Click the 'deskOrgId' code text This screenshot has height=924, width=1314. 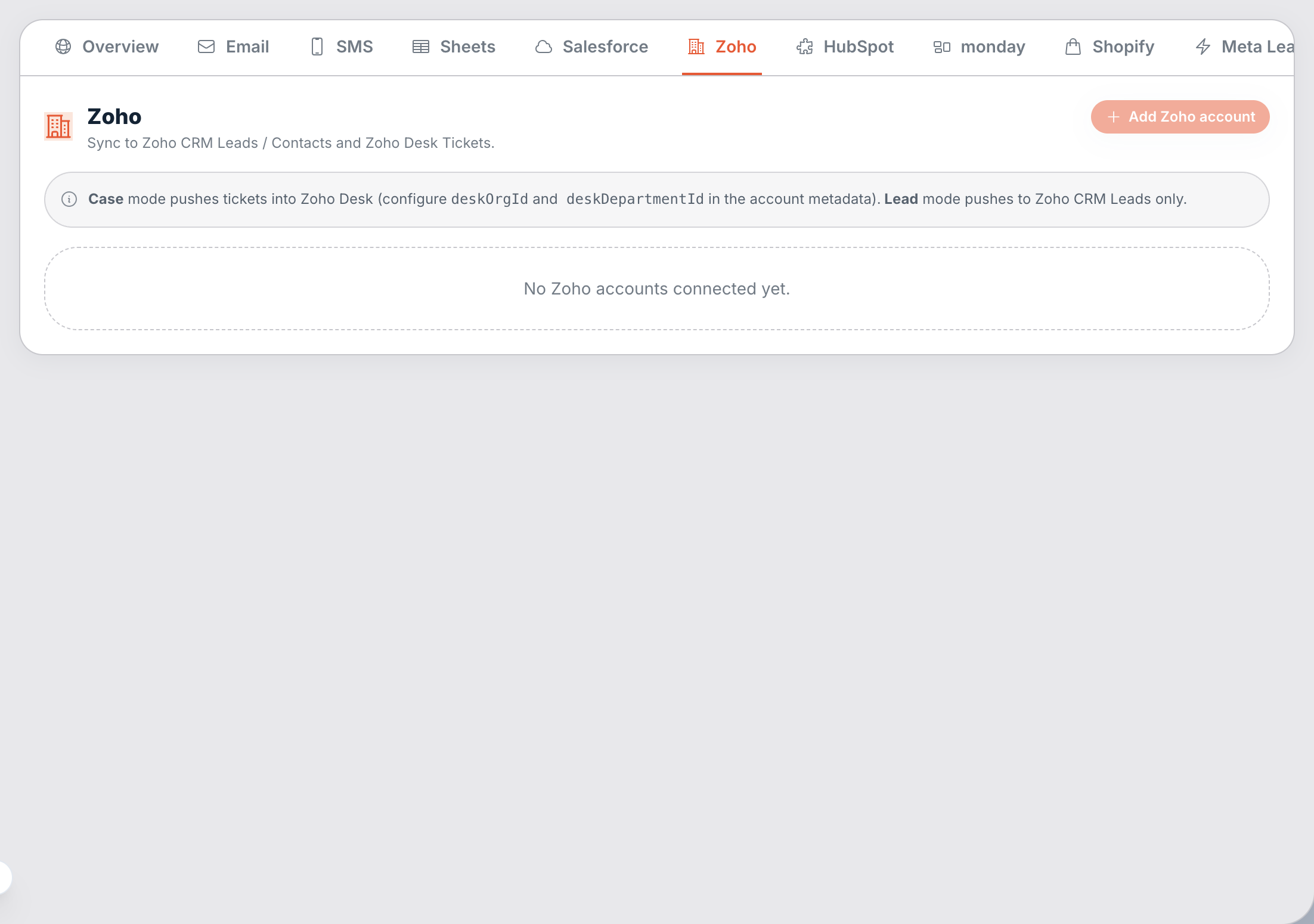tap(489, 199)
